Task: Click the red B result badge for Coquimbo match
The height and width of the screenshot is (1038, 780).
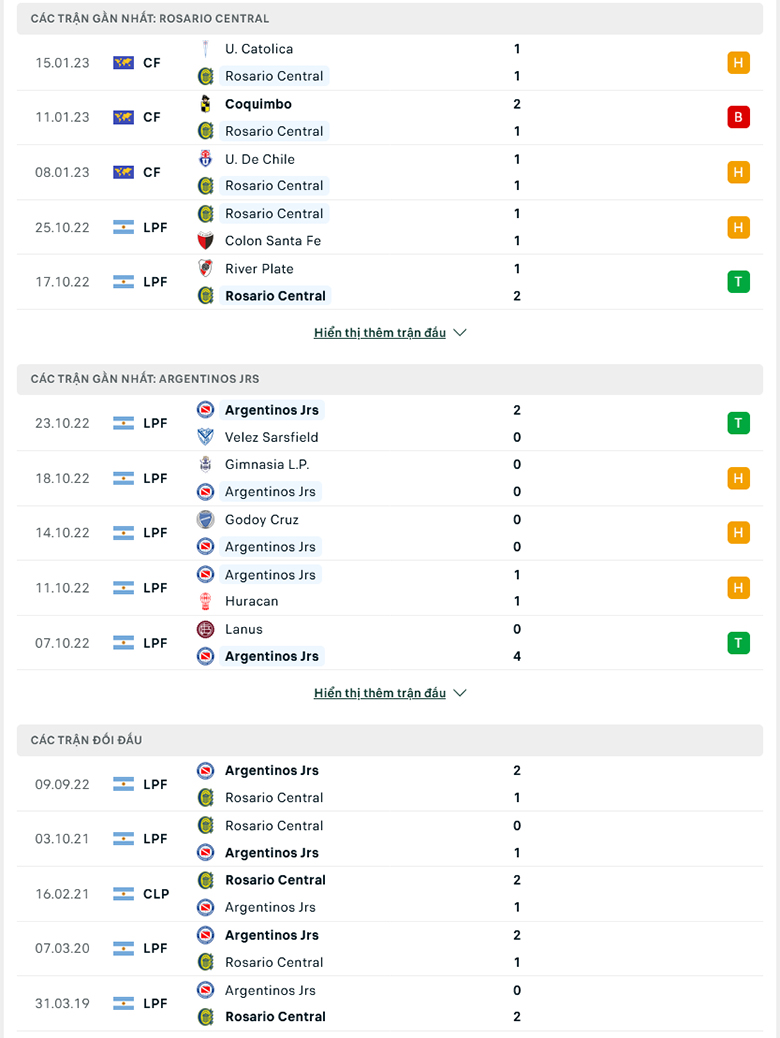Action: click(738, 117)
